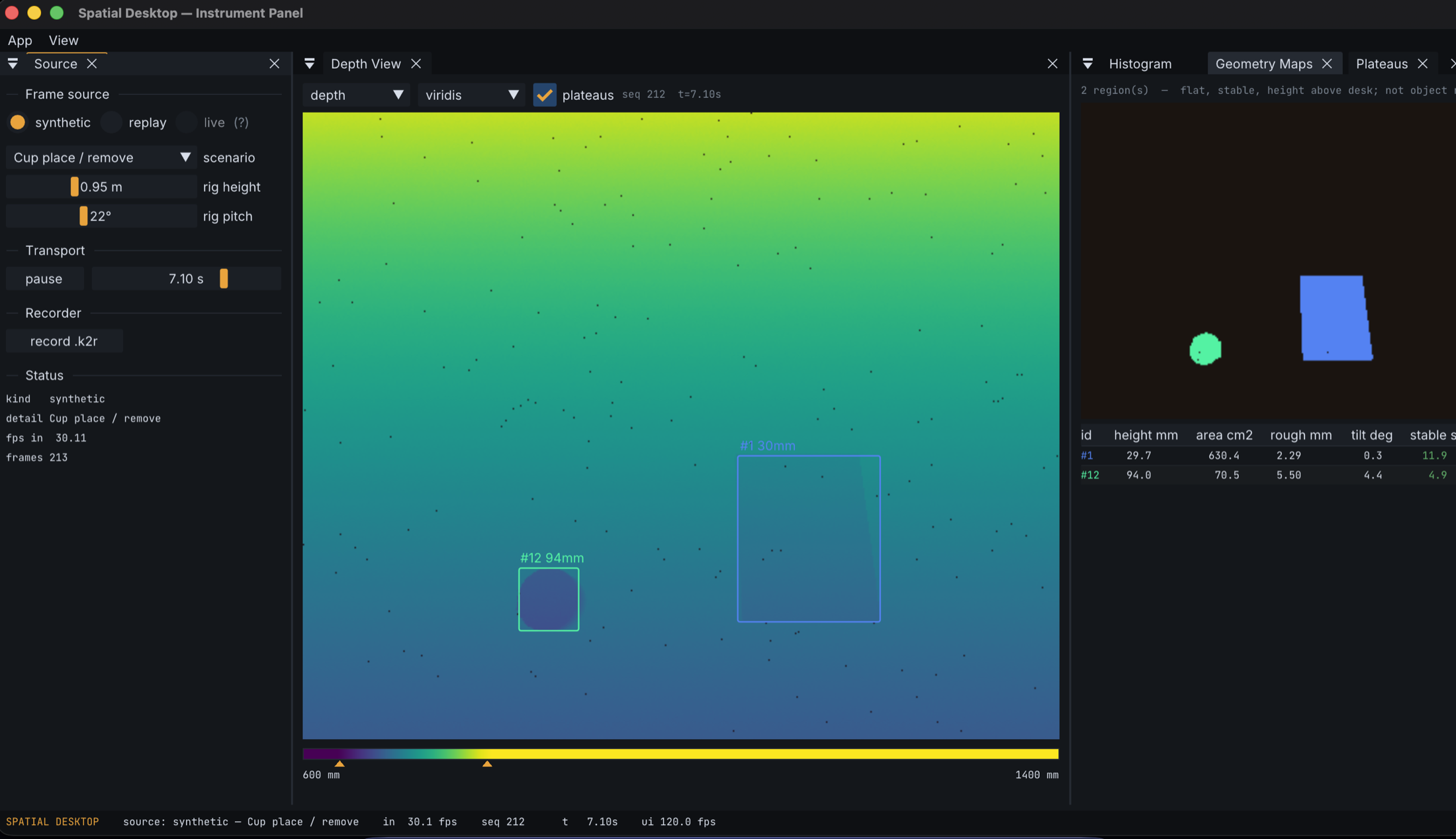Toggle the plateaus checkbox
1456x839 pixels.
tap(545, 95)
